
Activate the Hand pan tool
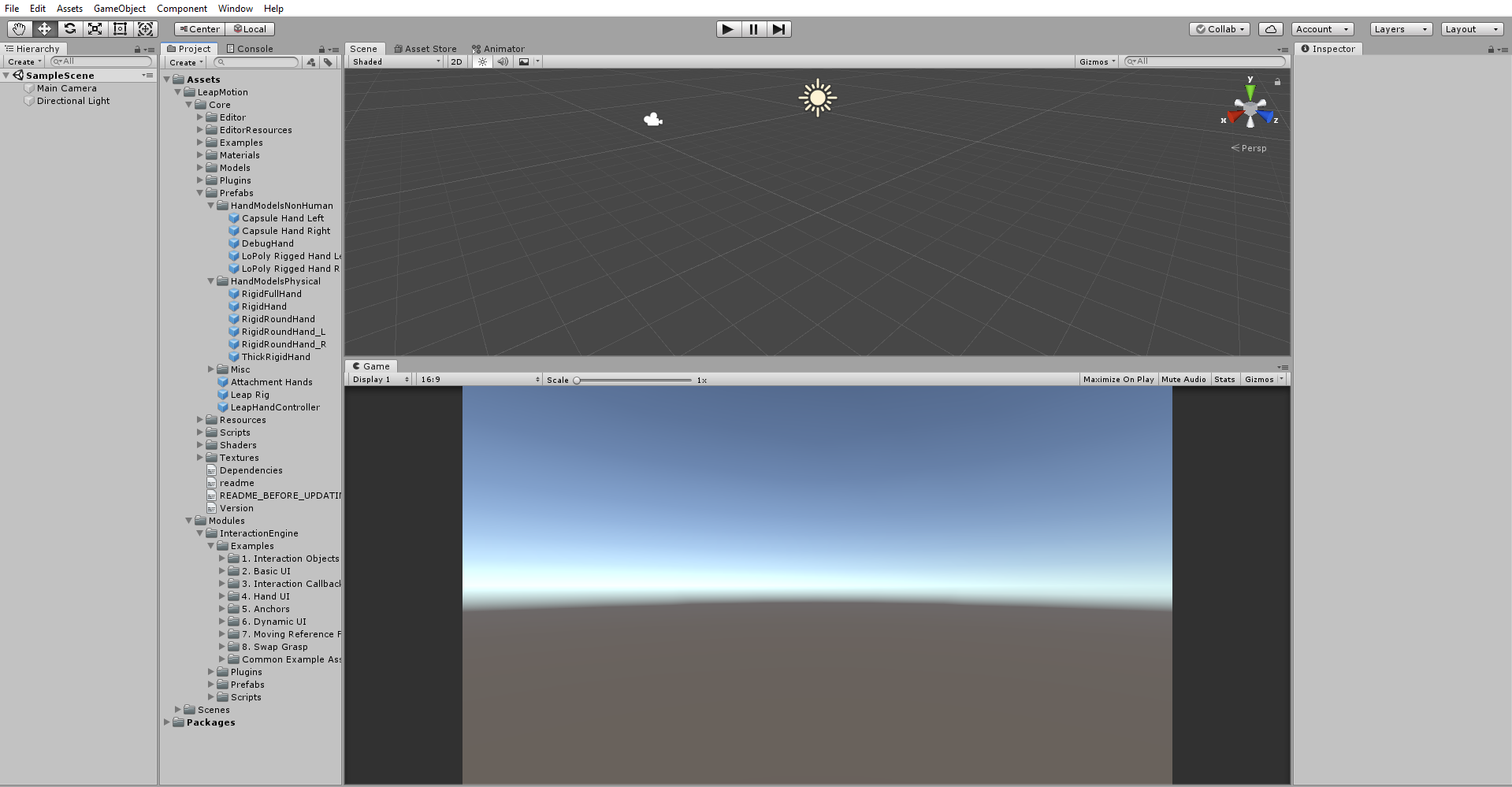[x=19, y=28]
